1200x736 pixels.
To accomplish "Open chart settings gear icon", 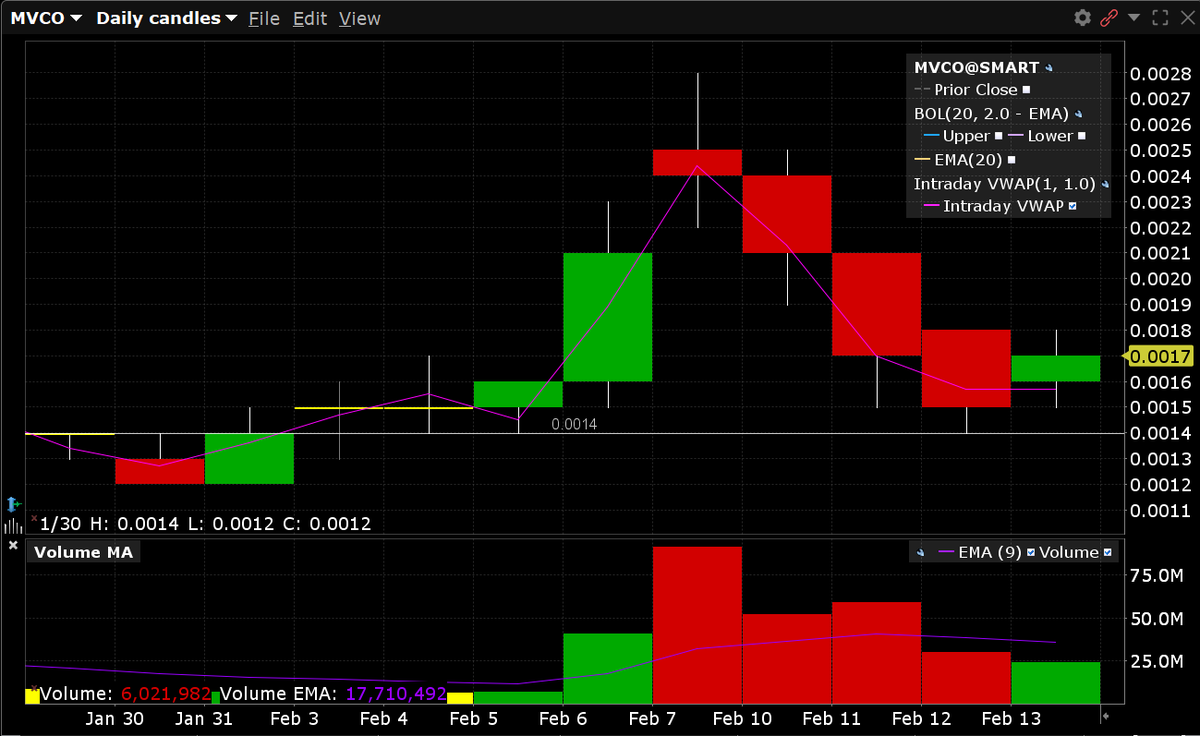I will point(1082,18).
